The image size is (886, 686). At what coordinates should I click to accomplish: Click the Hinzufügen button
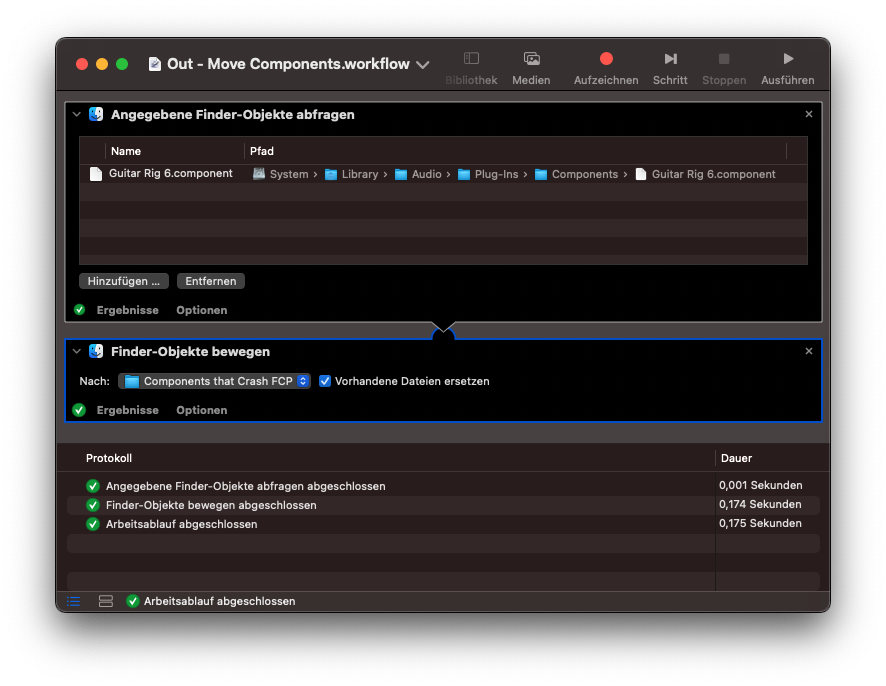point(123,282)
